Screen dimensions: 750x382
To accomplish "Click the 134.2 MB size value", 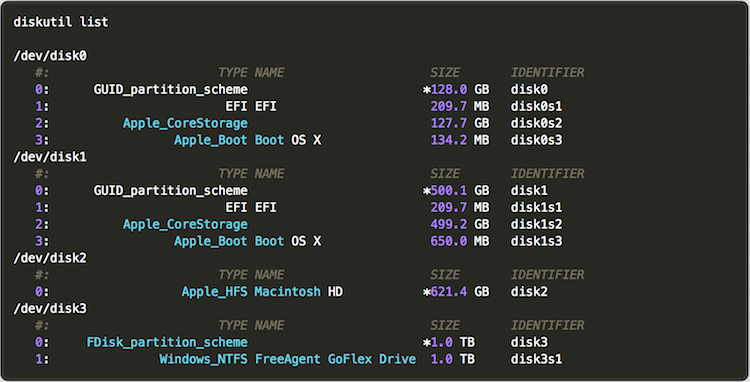I will (460, 140).
